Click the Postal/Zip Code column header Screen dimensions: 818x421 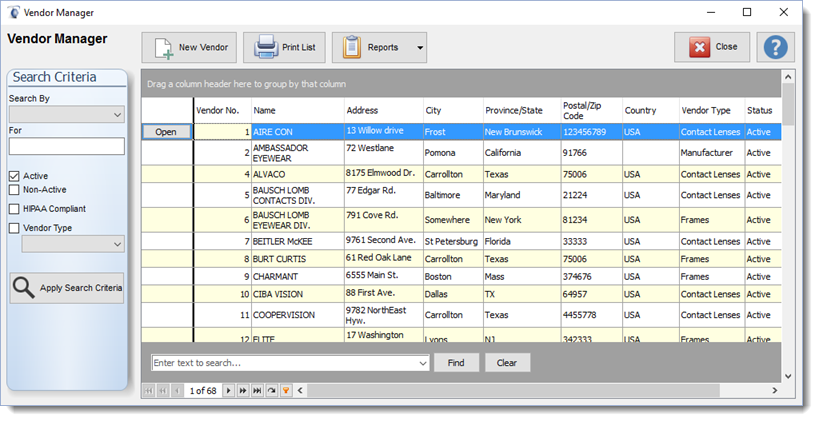click(592, 111)
